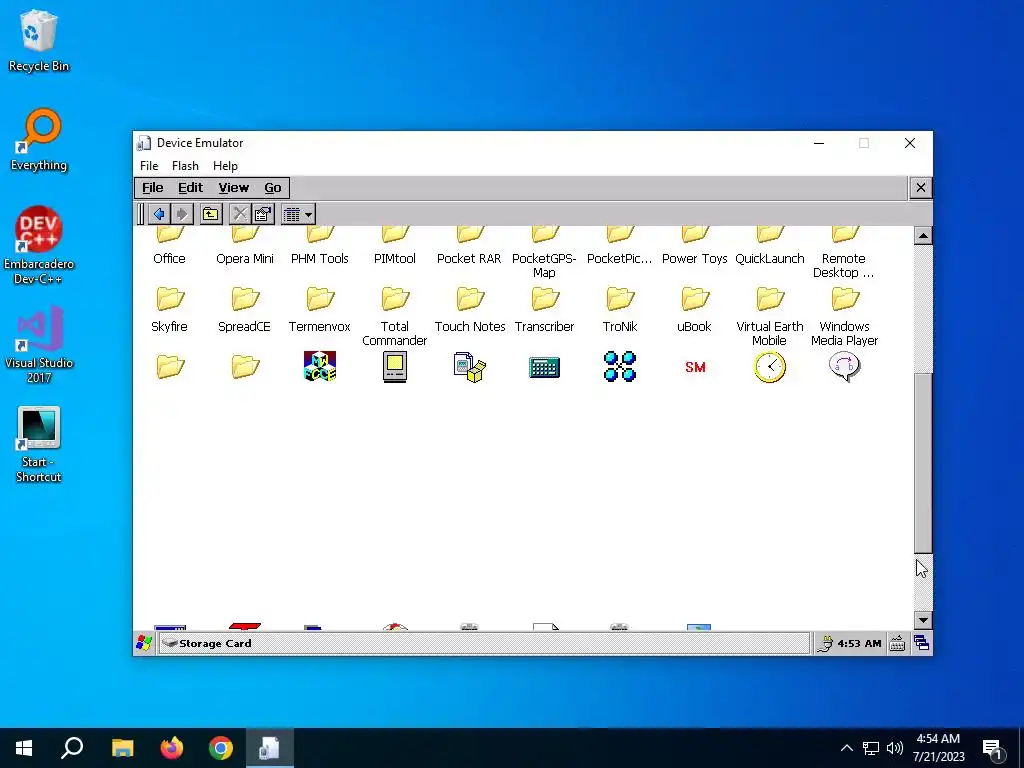
Task: Open Chrome from the Windows taskbar
Action: (221, 748)
